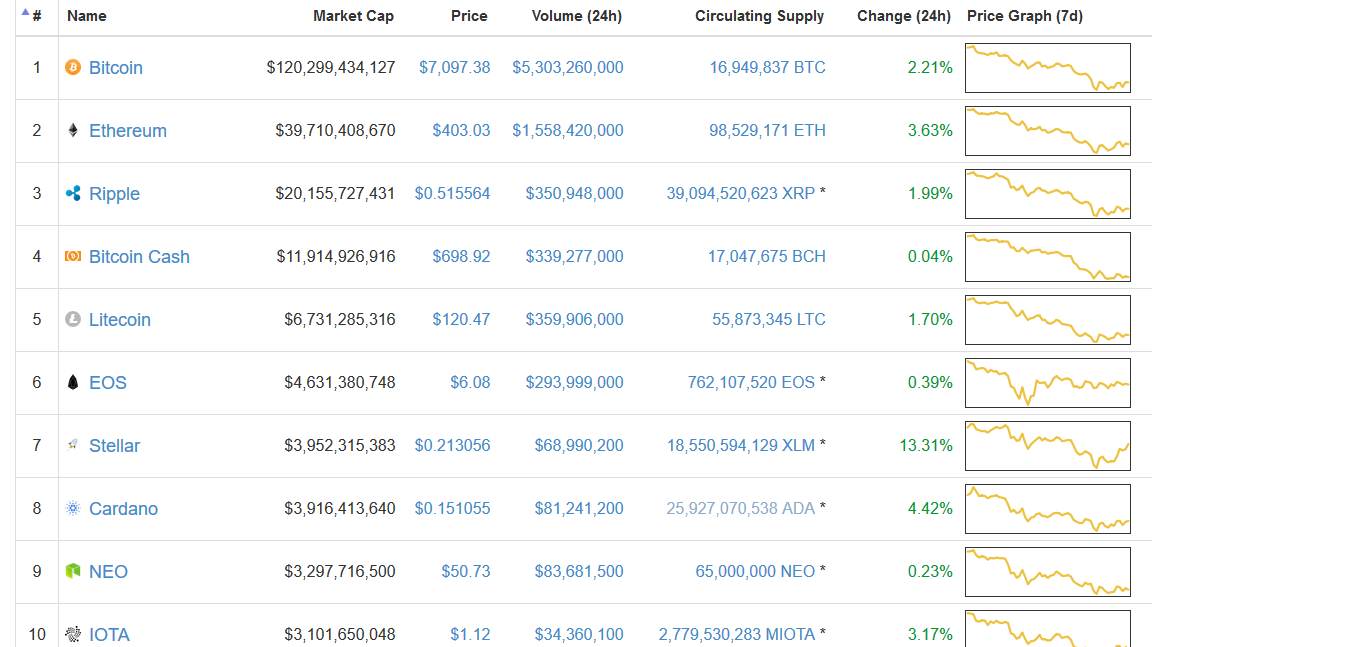Click Litecoin price $120.47
The width and height of the screenshot is (1349, 647).
[461, 319]
